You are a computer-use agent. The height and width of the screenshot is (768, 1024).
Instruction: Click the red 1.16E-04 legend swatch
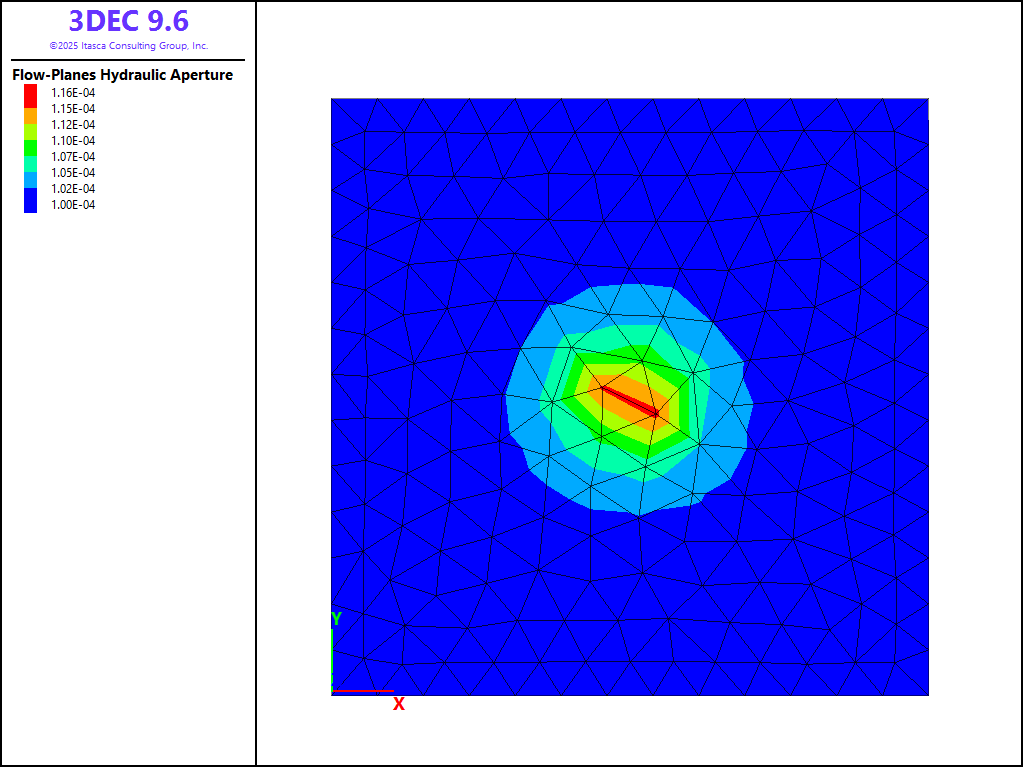(30, 92)
